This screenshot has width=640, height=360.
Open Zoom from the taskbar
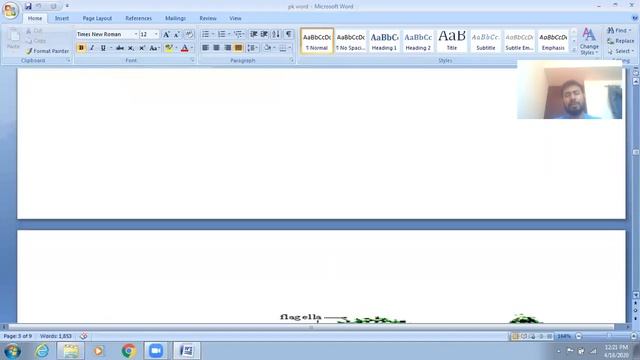click(x=156, y=351)
